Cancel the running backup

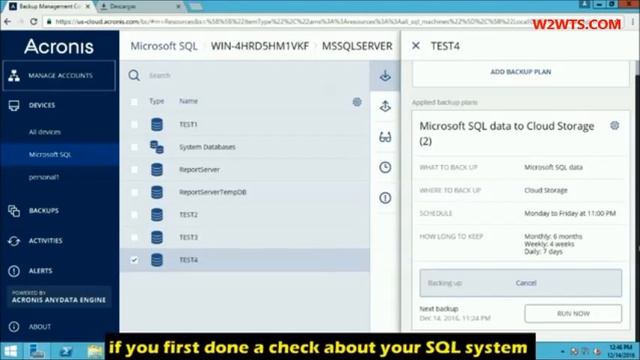pyautogui.click(x=526, y=283)
